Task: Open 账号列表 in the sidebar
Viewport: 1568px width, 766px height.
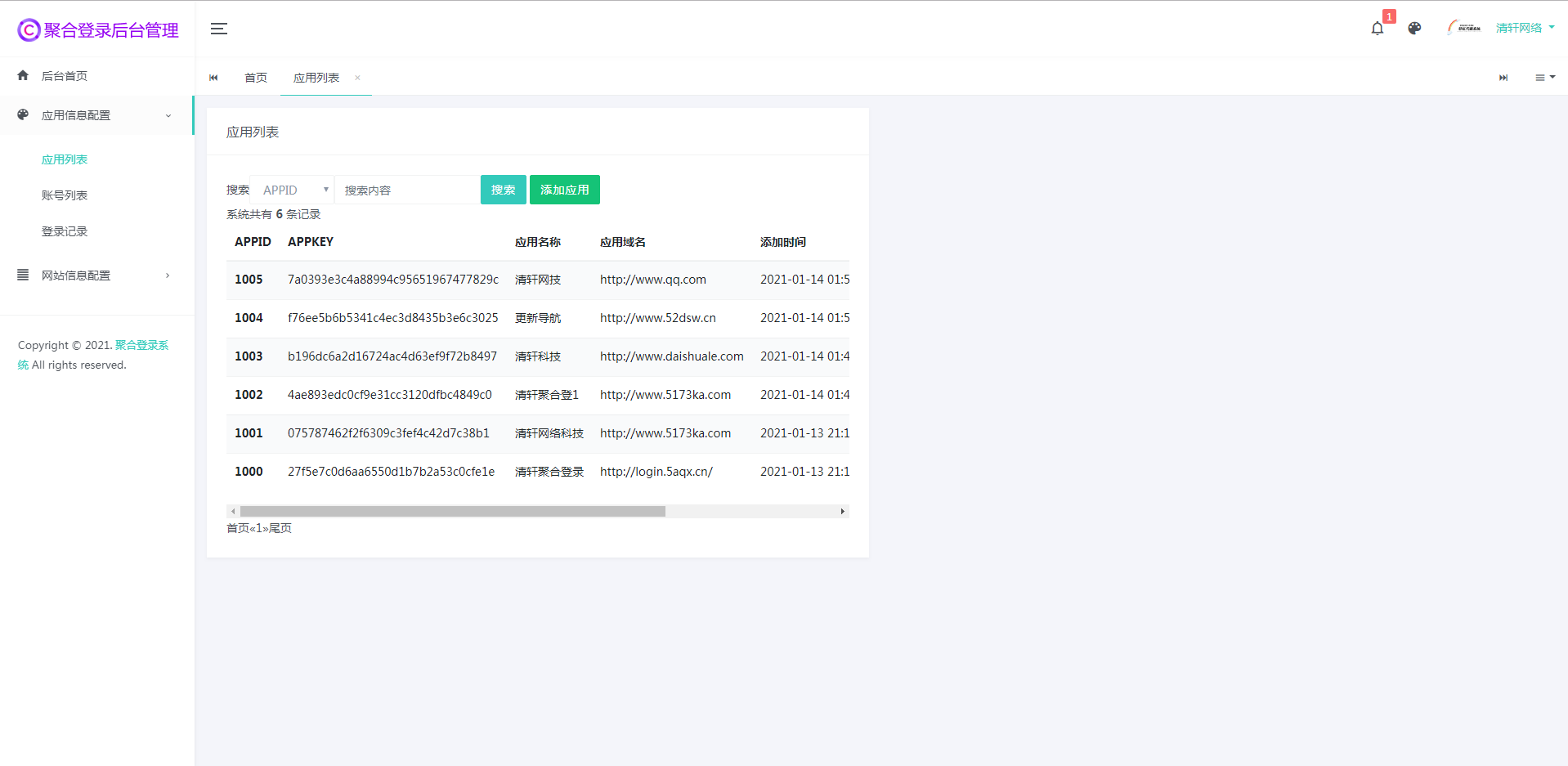Action: (65, 195)
